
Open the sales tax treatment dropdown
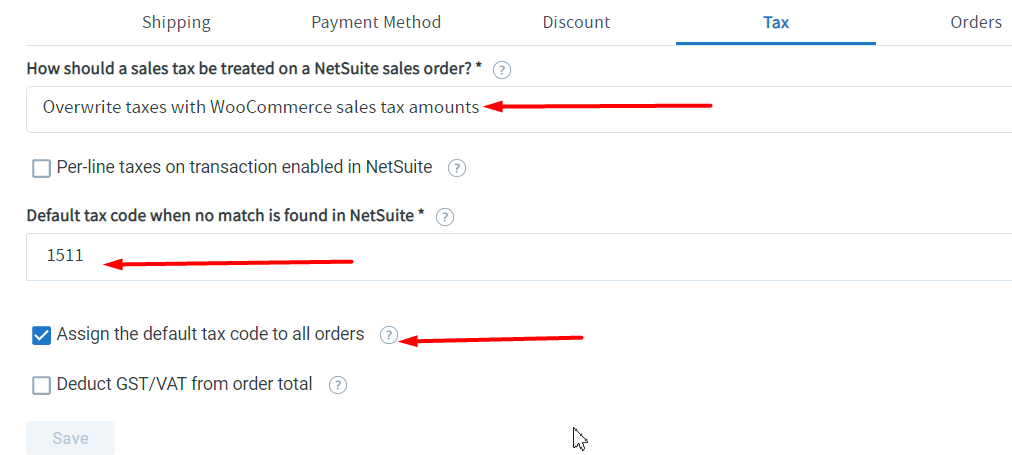point(519,109)
